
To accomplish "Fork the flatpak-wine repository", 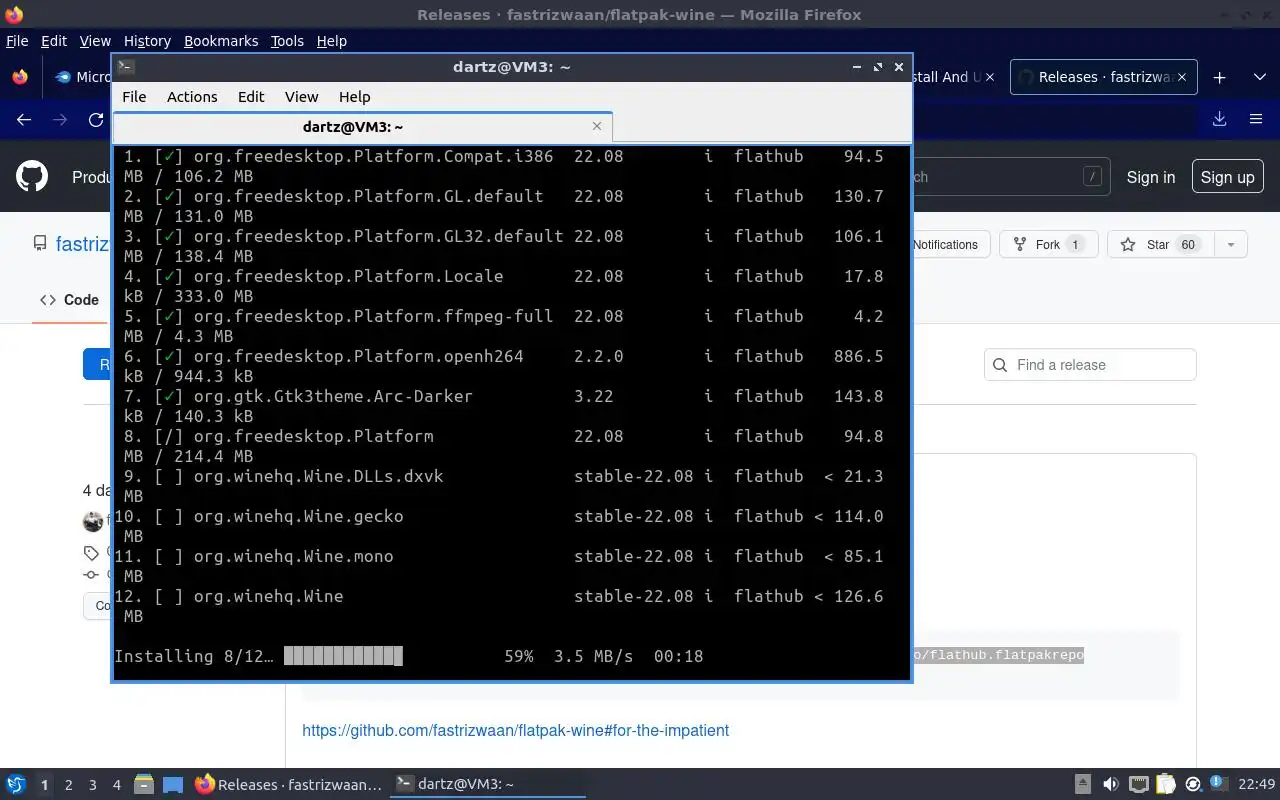I will [1048, 244].
